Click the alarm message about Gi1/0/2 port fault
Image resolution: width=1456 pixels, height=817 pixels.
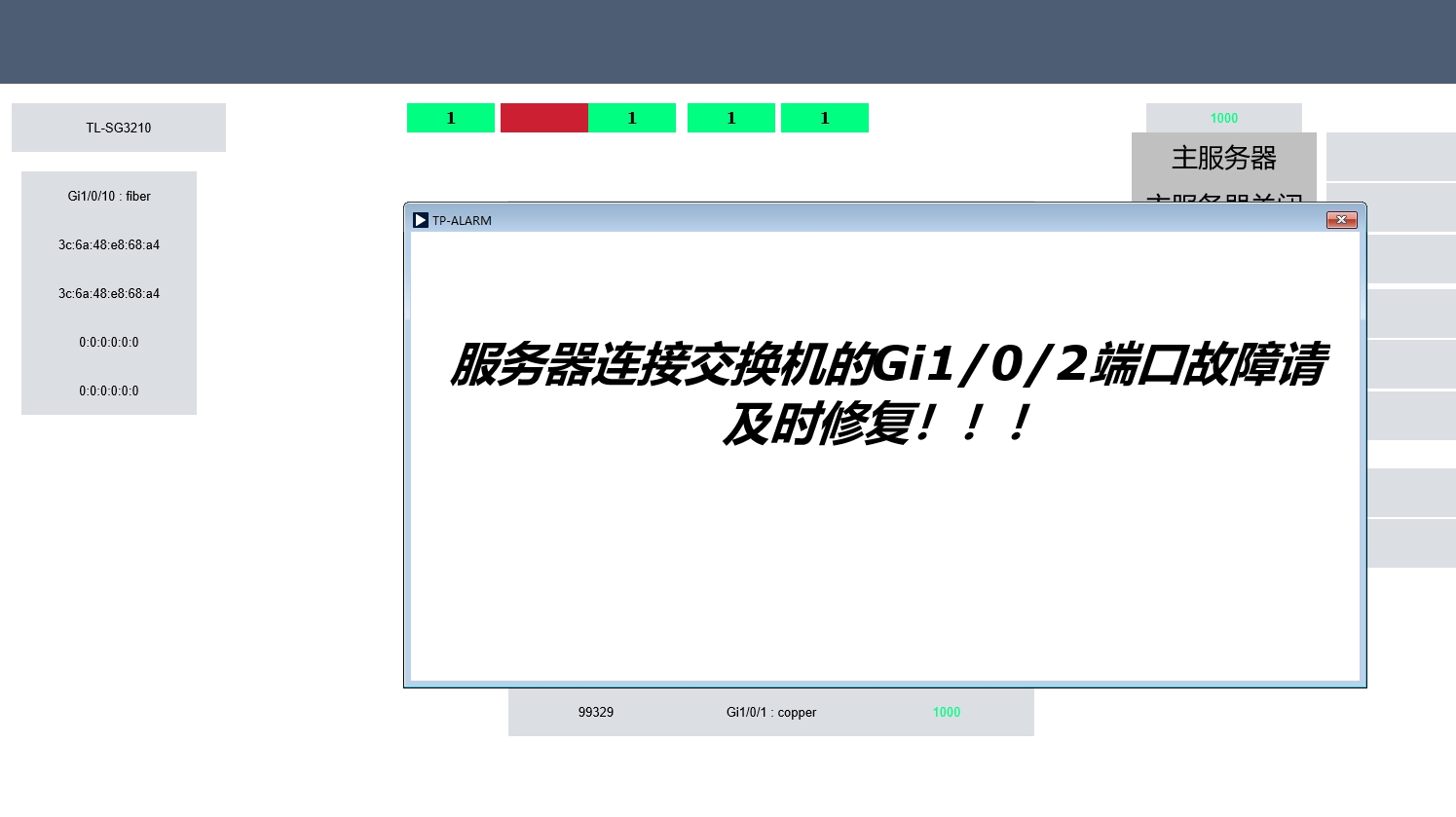tap(886, 392)
